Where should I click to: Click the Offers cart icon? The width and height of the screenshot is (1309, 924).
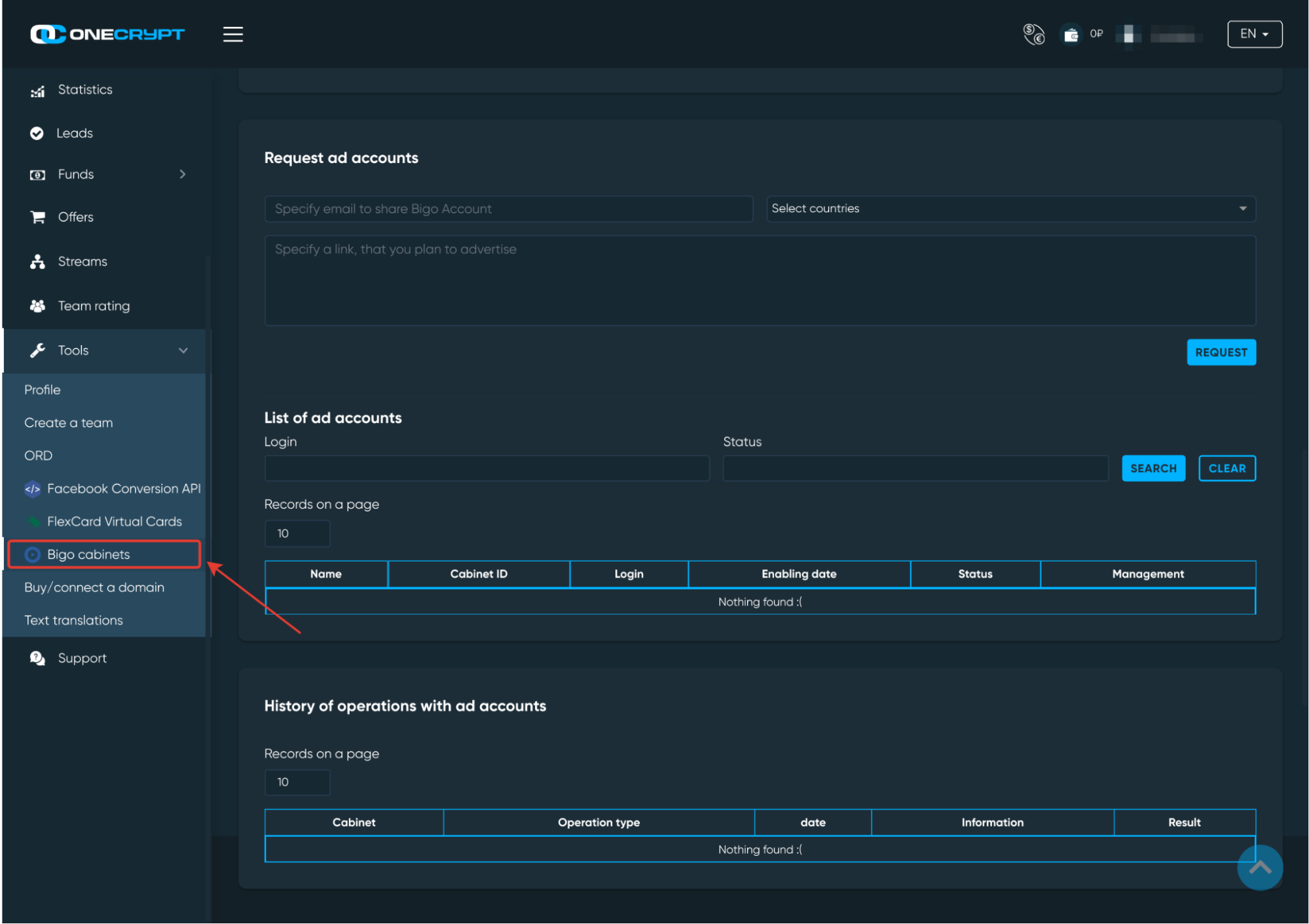pos(37,217)
